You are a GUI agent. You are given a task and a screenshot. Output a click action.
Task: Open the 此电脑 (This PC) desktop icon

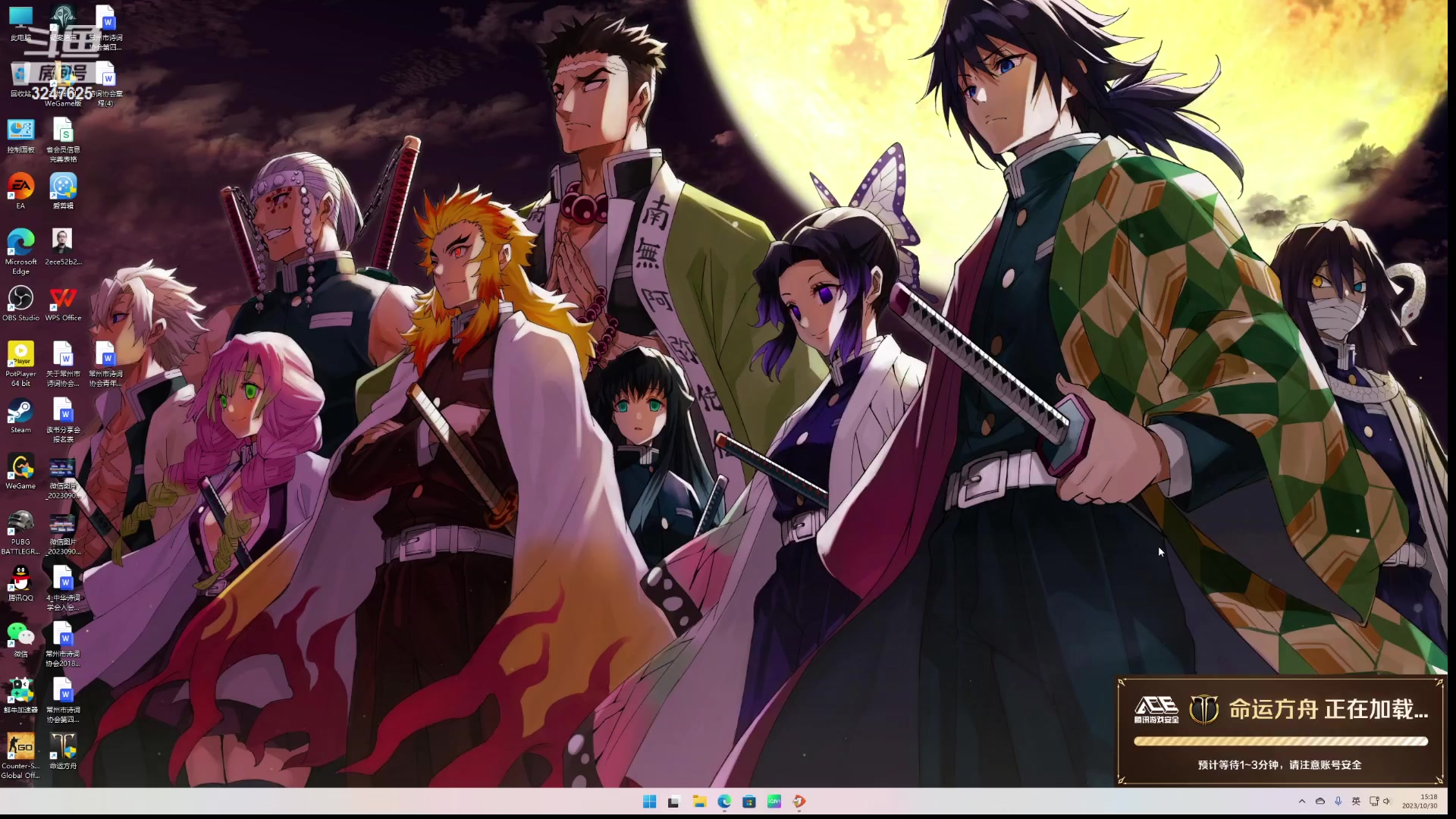tap(20, 23)
